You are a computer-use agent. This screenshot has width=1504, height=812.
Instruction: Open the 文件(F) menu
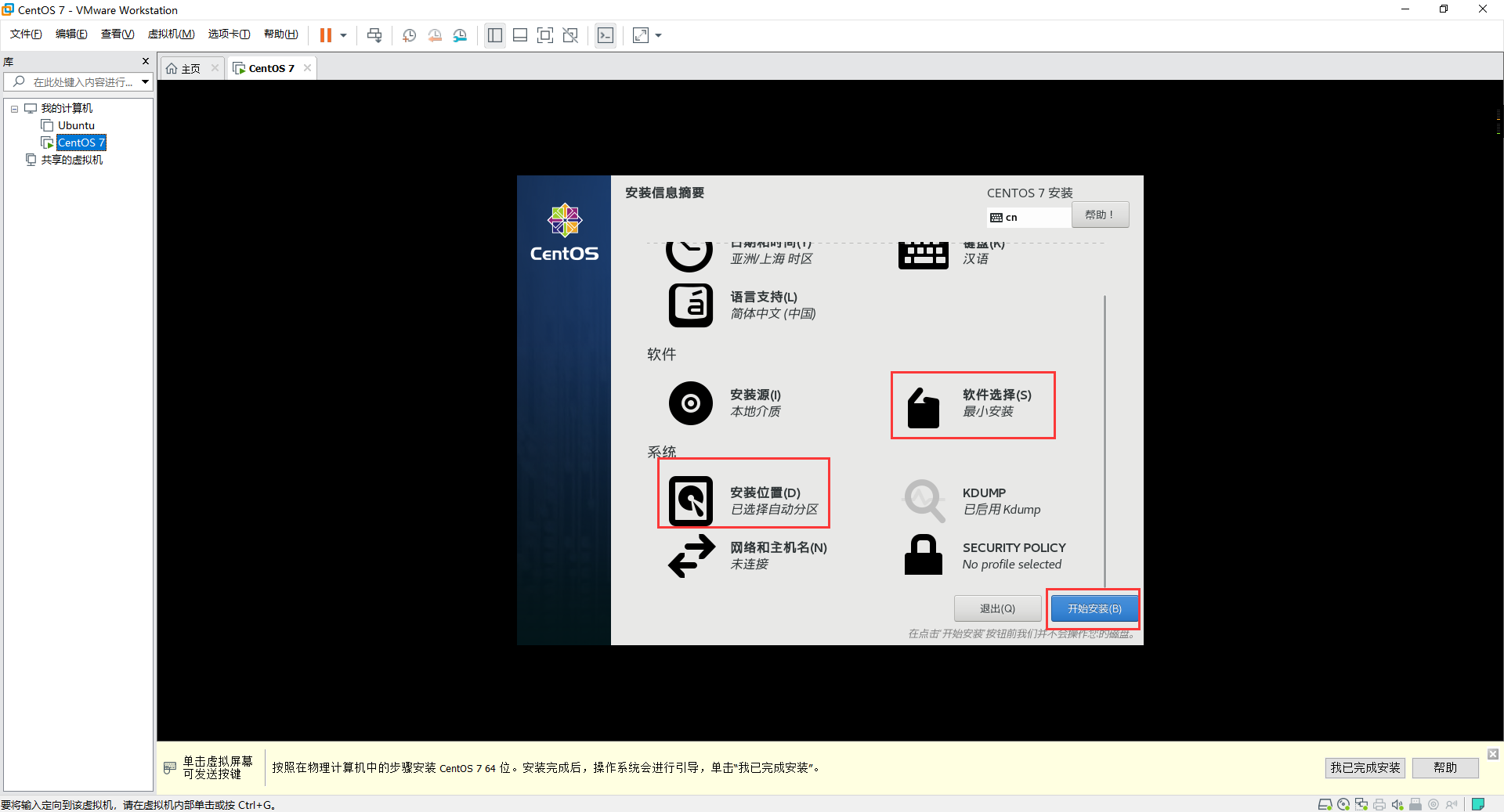coord(26,34)
